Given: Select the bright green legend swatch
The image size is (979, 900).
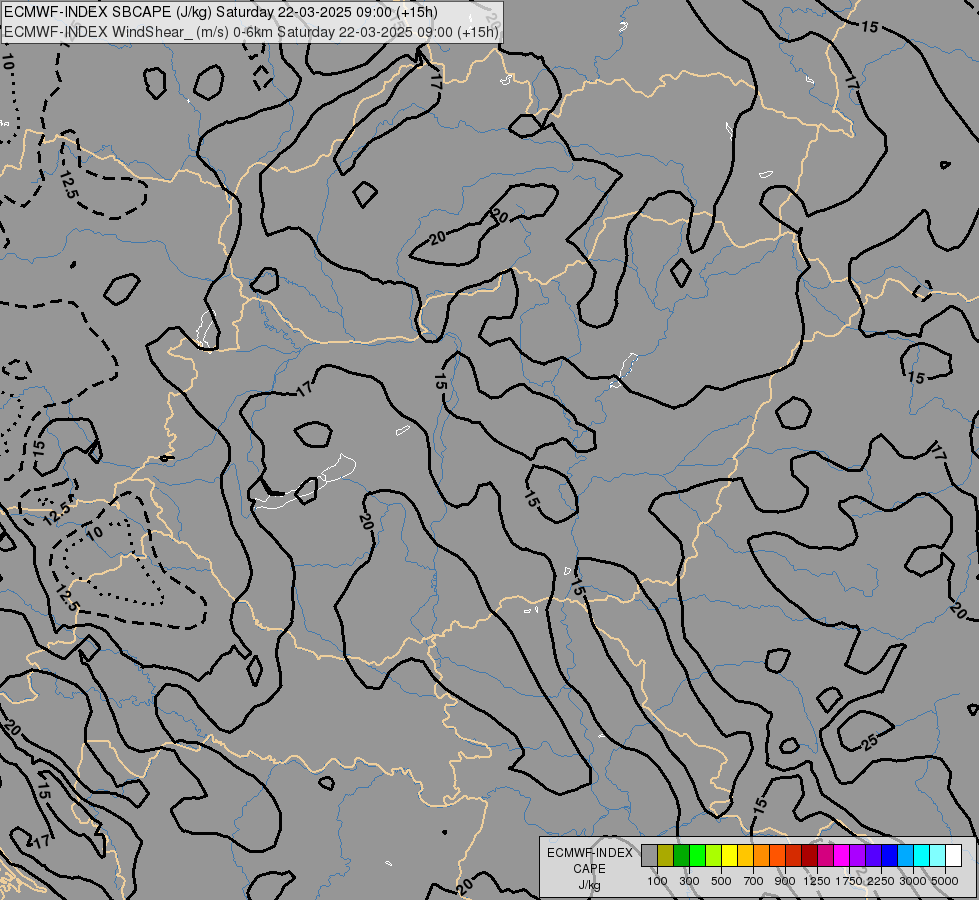Looking at the screenshot, I should click(x=697, y=855).
